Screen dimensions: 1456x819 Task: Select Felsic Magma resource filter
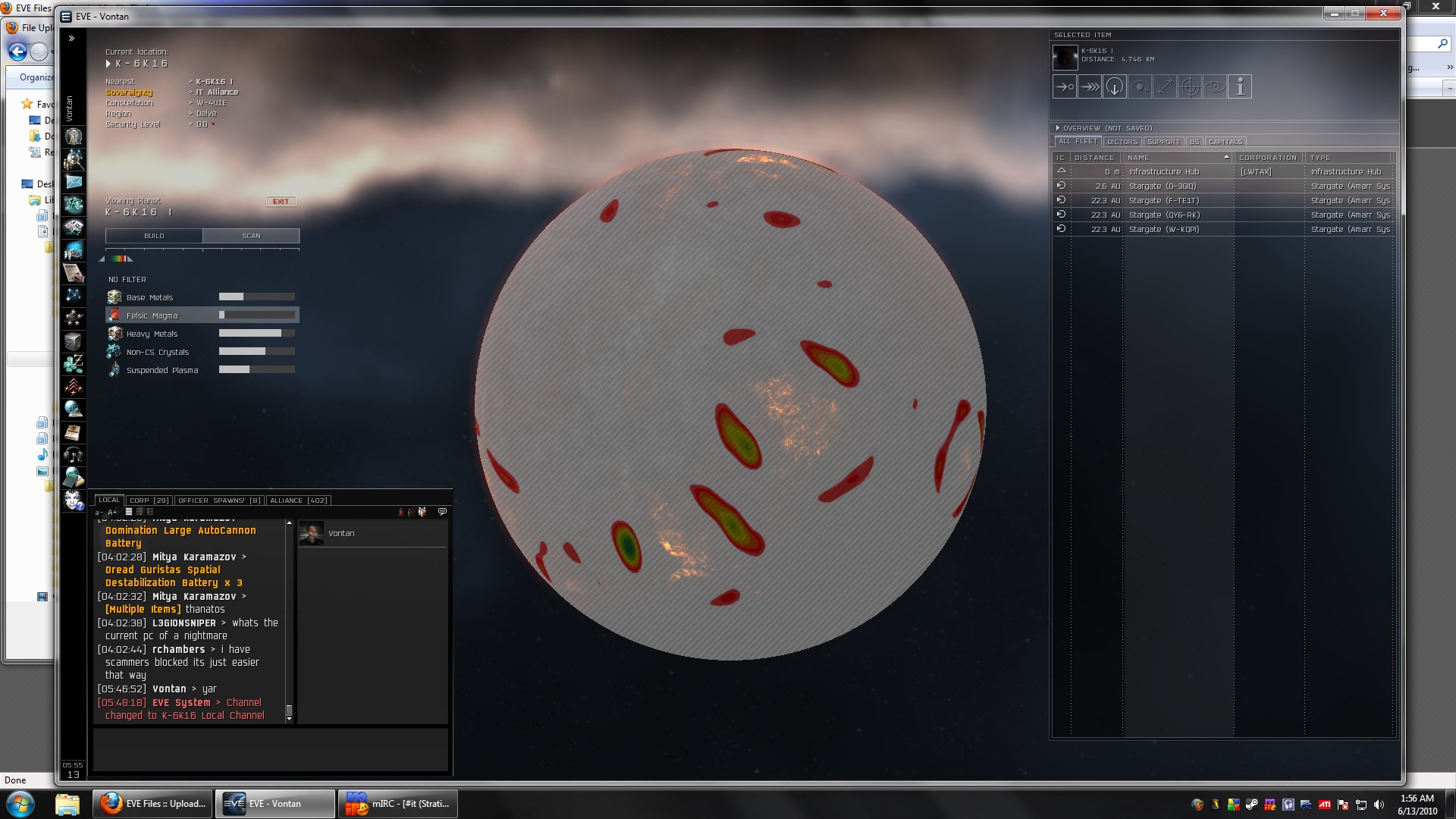pyautogui.click(x=152, y=315)
